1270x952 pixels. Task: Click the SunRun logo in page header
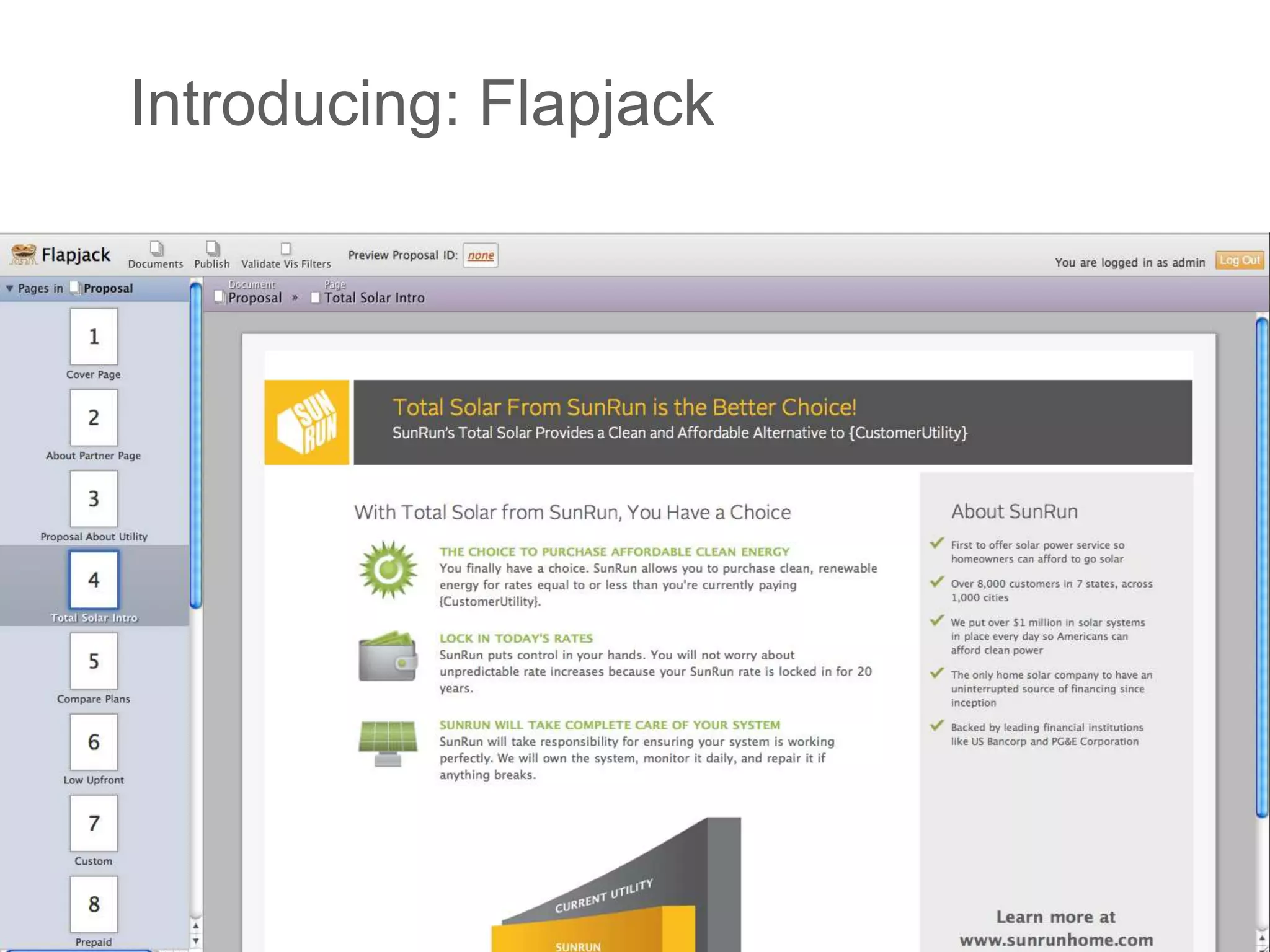[x=307, y=422]
